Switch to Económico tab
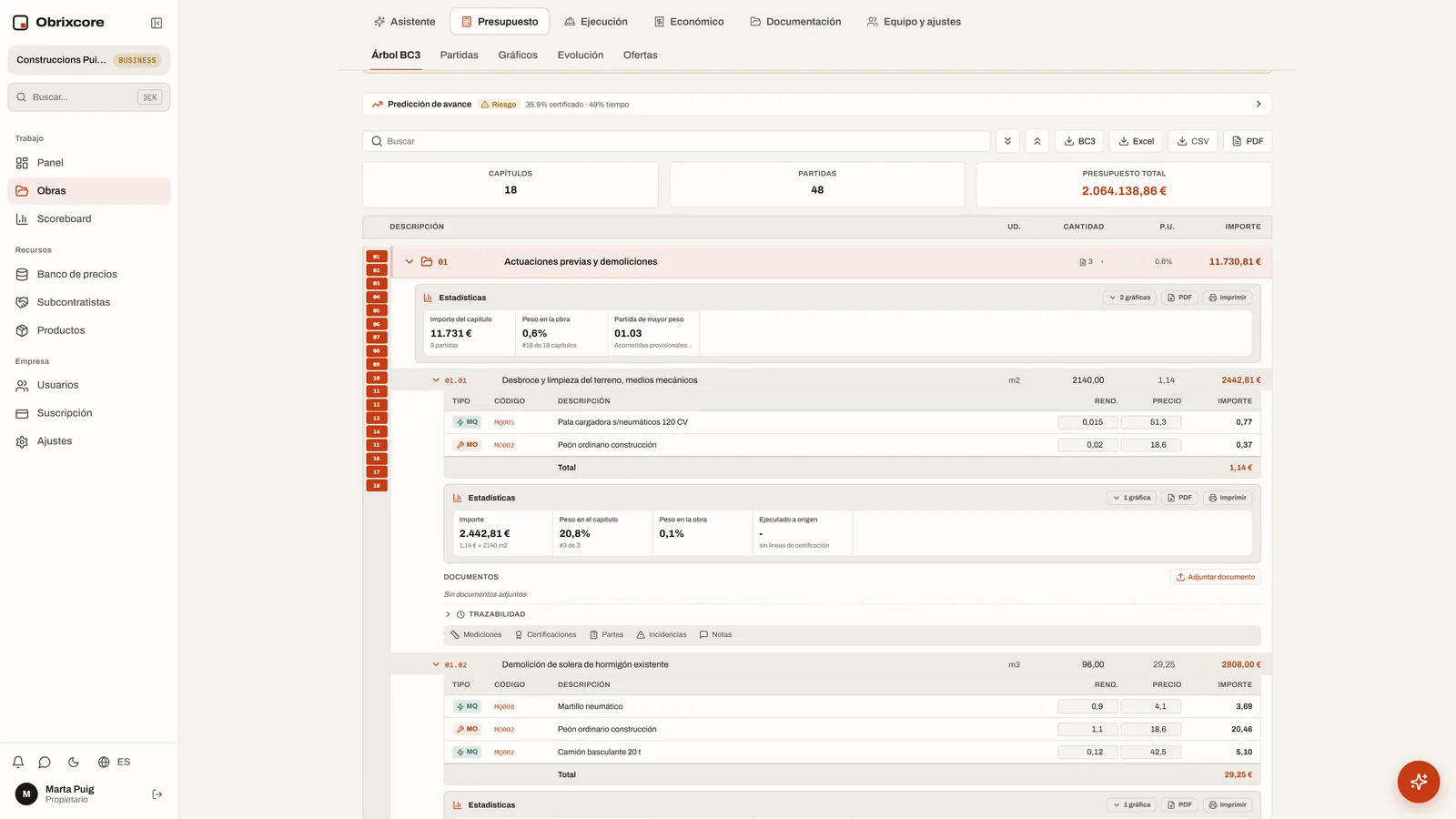 [x=689, y=22]
